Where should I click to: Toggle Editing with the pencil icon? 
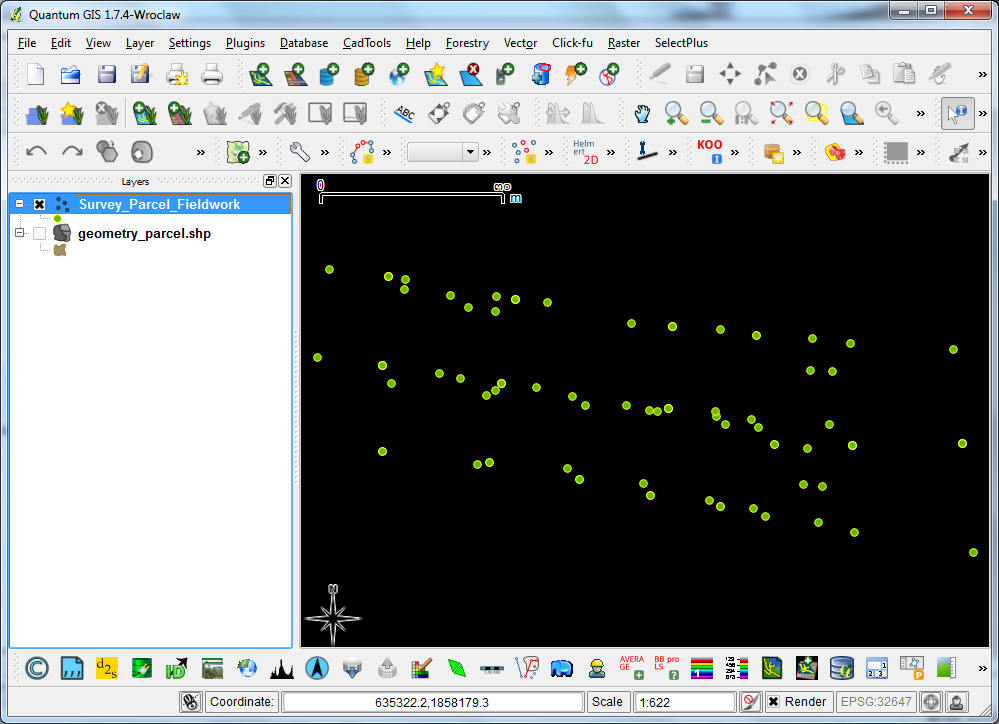659,75
